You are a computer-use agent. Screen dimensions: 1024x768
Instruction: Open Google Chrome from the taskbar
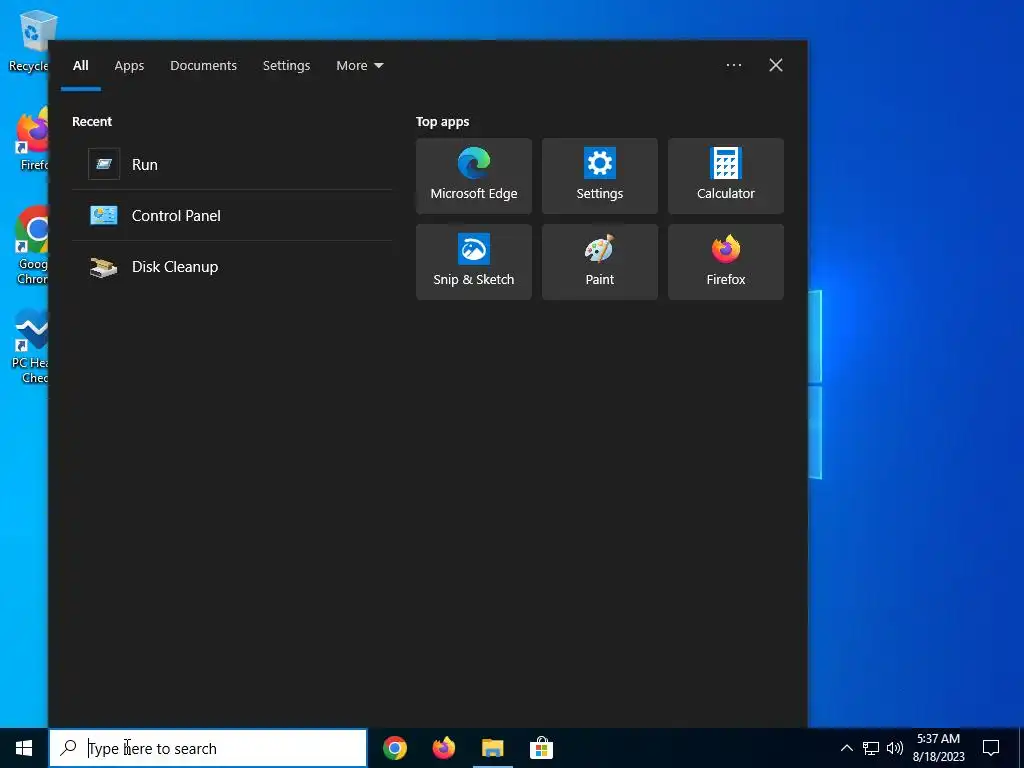point(395,748)
